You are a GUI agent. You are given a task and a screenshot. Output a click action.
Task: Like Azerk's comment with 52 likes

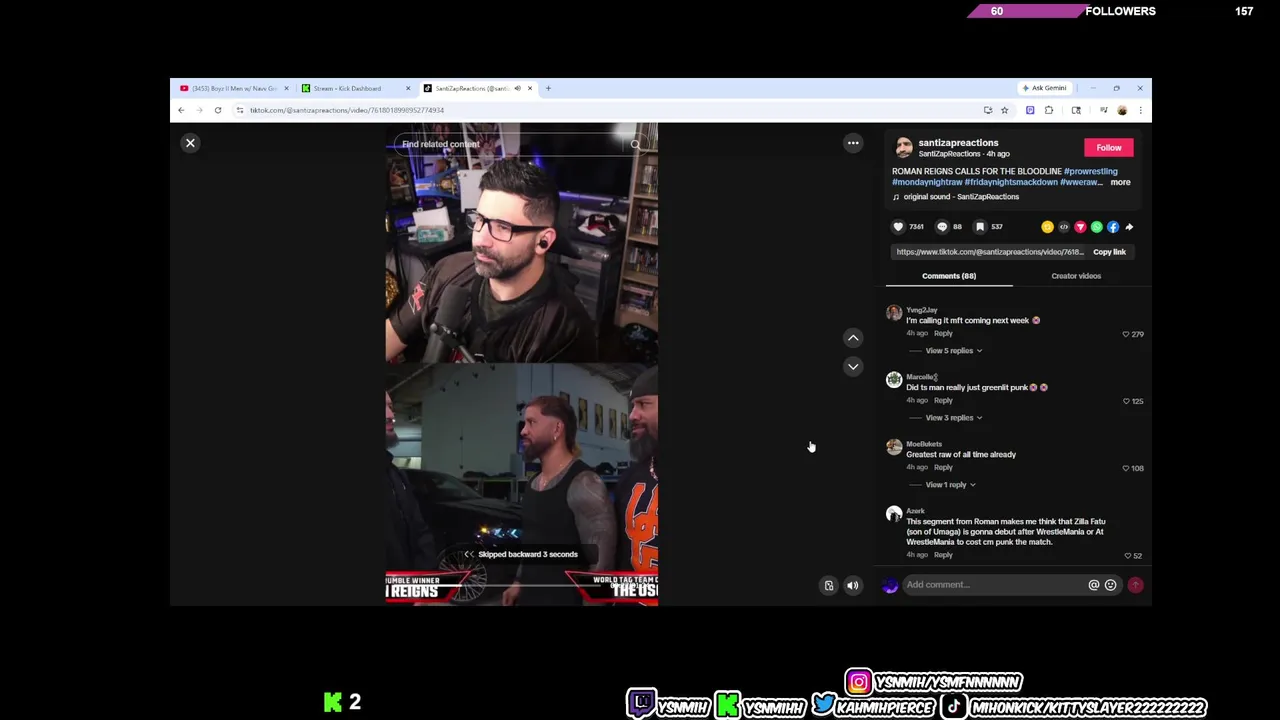click(x=1127, y=556)
